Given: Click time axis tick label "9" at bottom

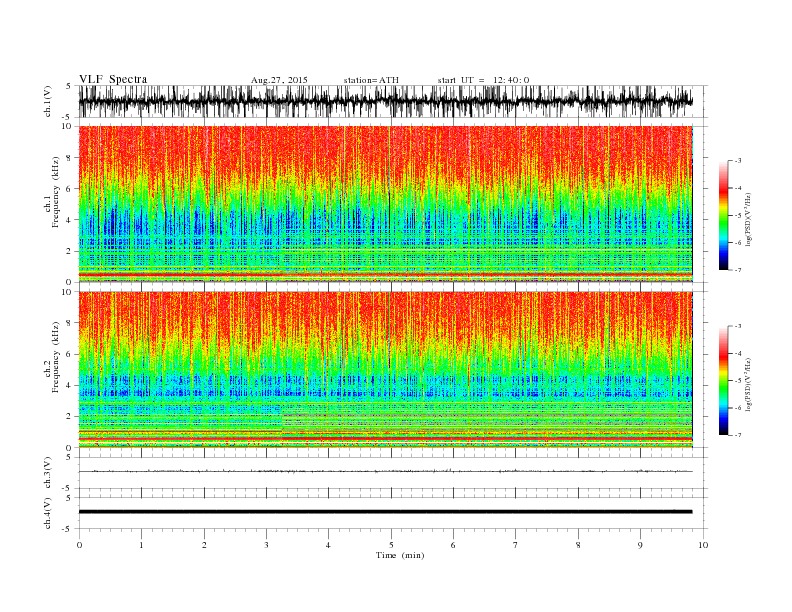Looking at the screenshot, I should point(640,545).
